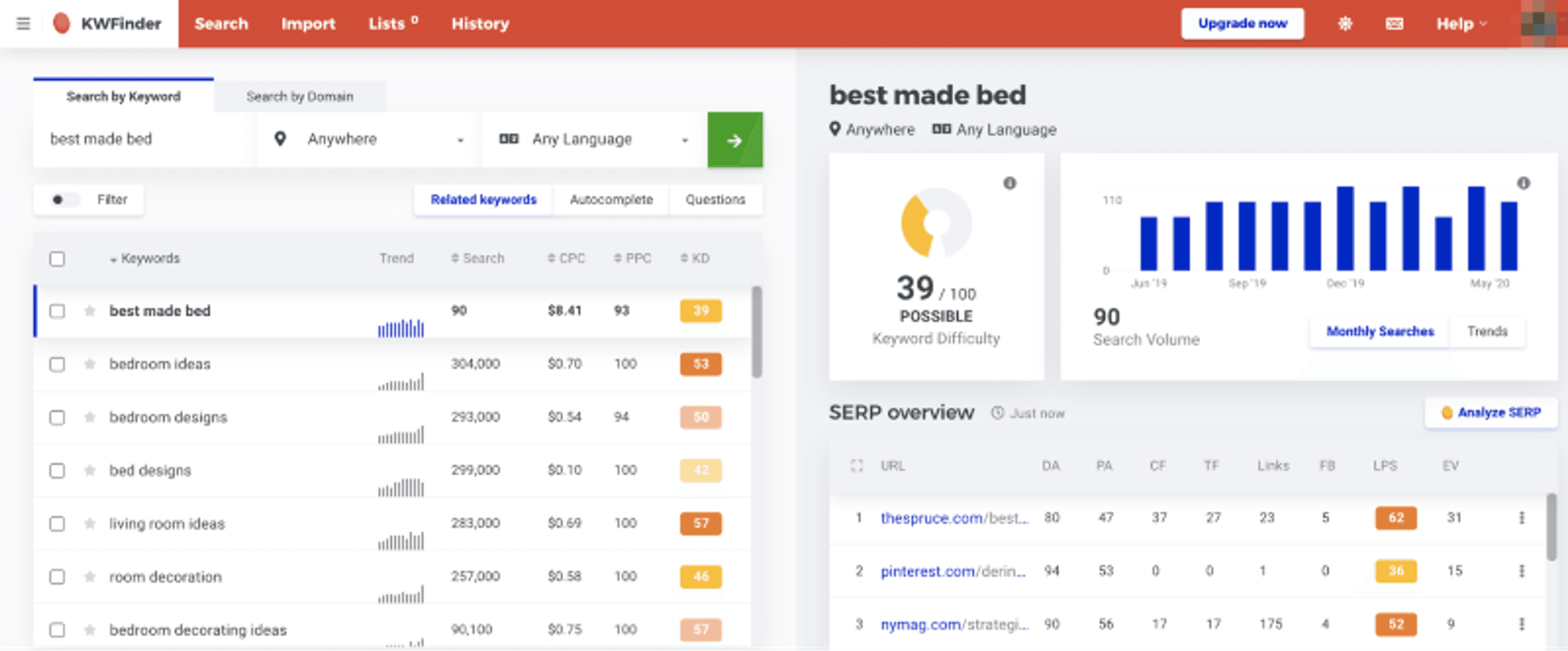The image size is (1568, 651).
Task: Open the History menu item
Action: coord(480,24)
